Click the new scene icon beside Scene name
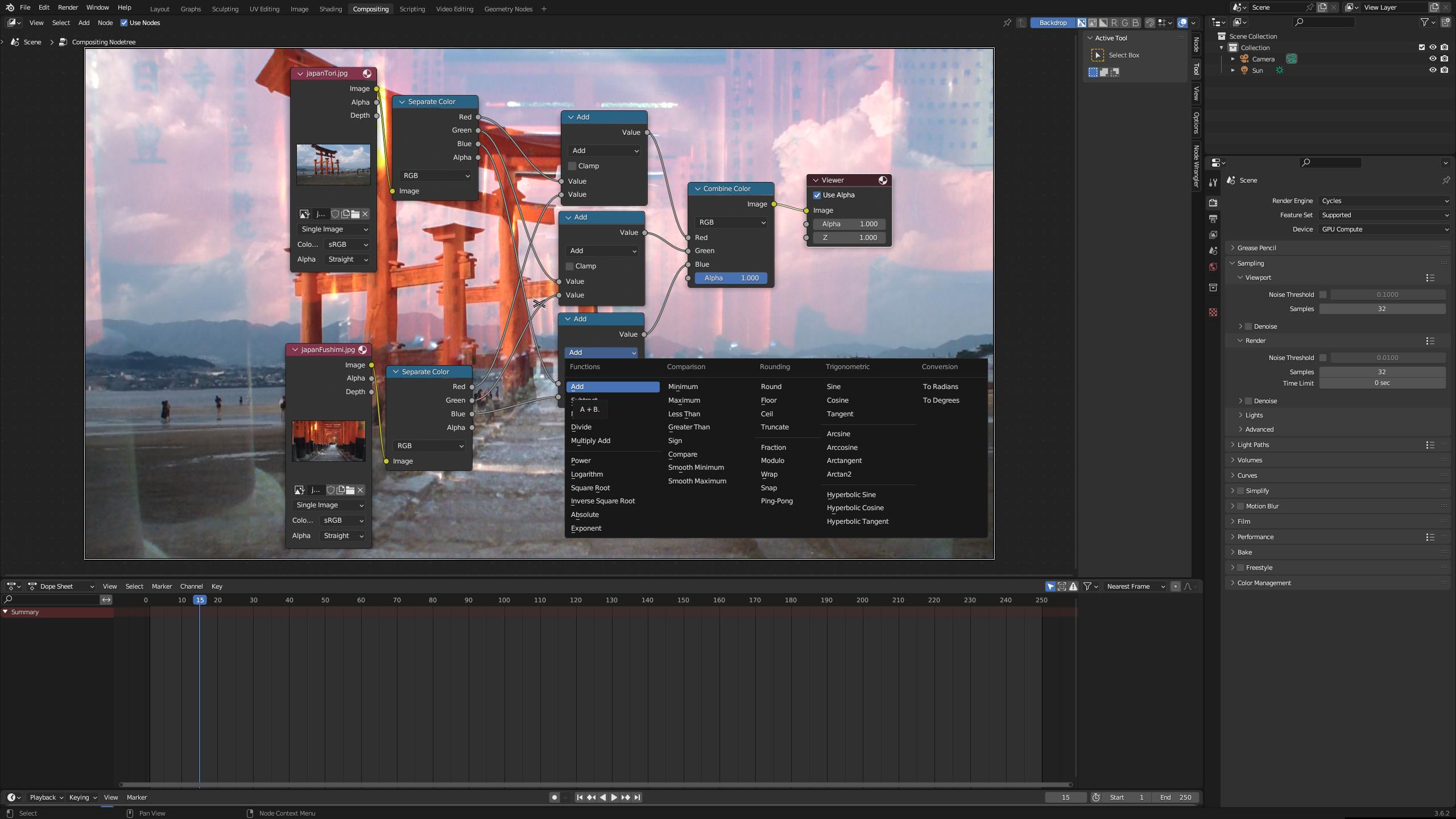Screen dimensions: 1456x819 coord(1322,7)
